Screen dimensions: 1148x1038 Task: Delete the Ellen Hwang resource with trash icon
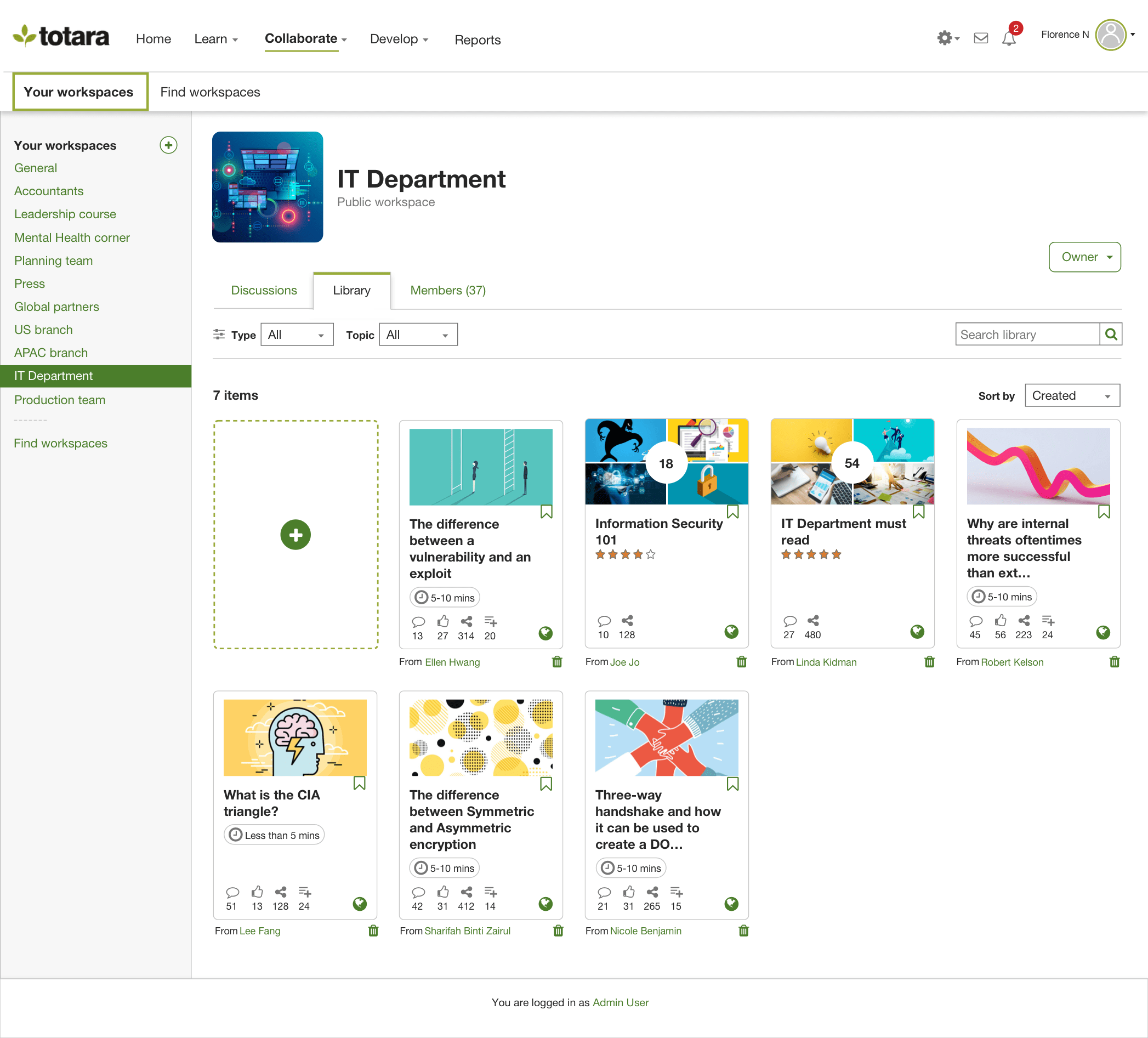(x=557, y=662)
